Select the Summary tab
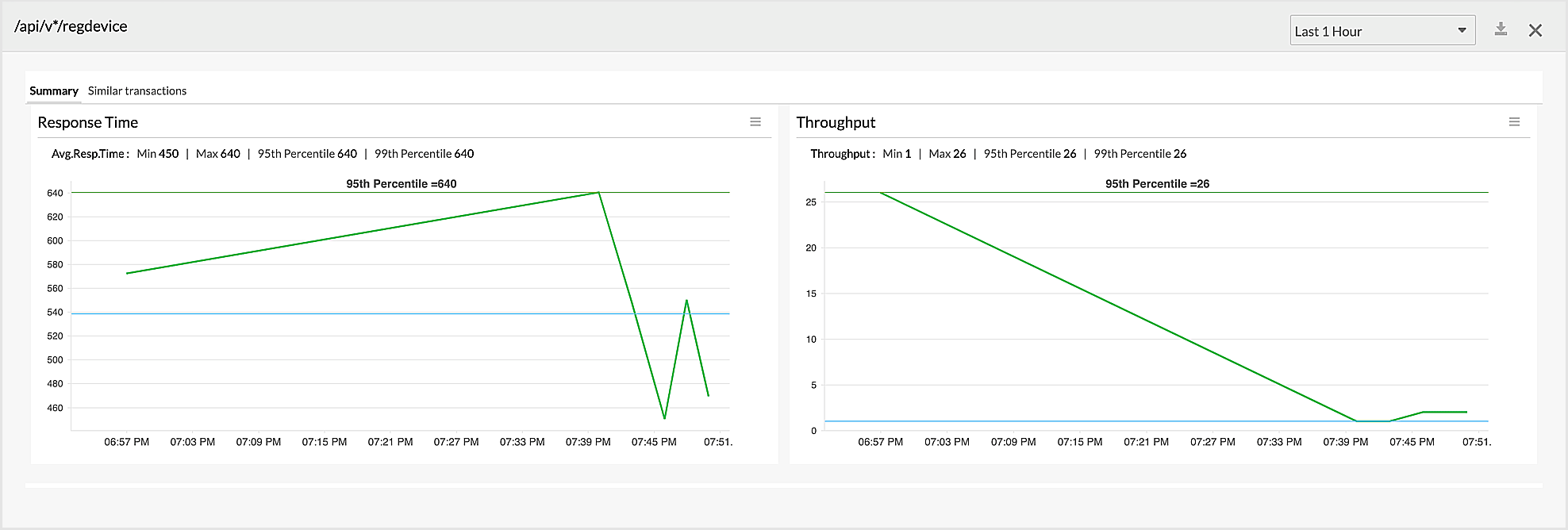 [x=54, y=91]
